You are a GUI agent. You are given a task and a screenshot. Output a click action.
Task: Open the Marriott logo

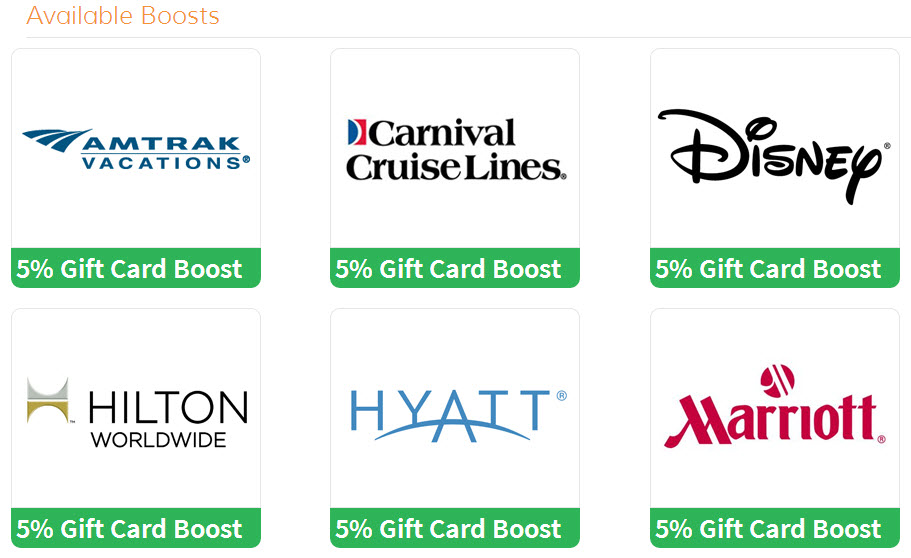click(776, 406)
